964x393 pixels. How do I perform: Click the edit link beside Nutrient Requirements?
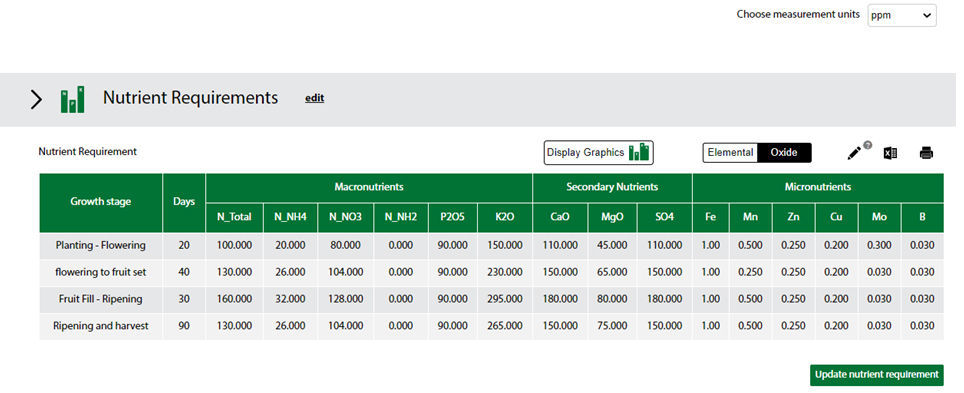[x=314, y=98]
